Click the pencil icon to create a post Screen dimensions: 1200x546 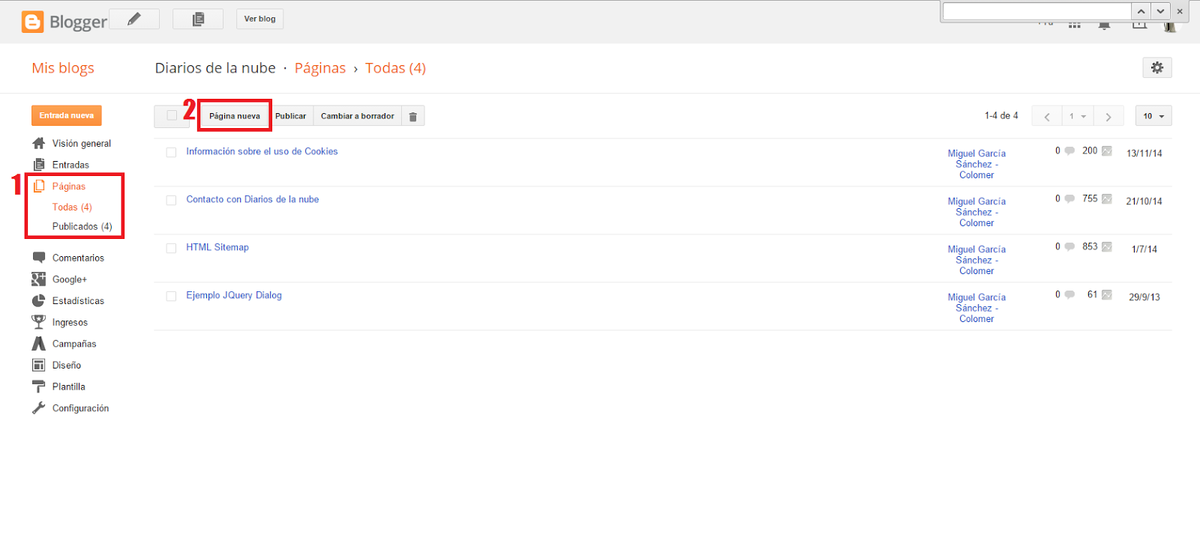(x=134, y=19)
